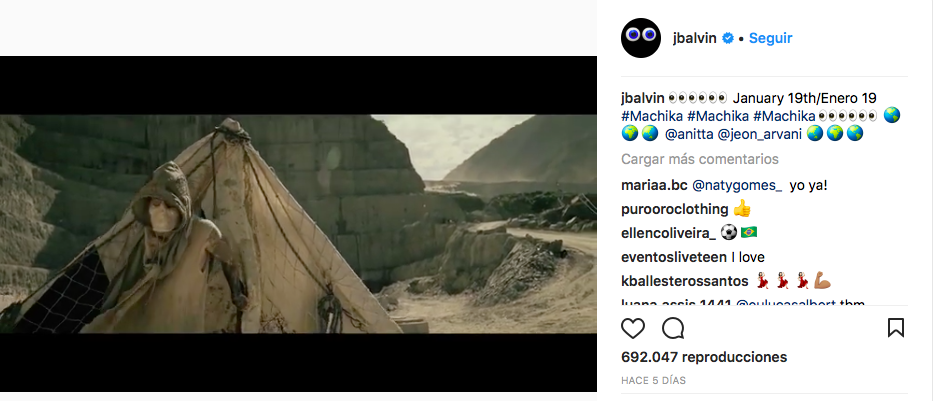Visit the @anitta mention
The height and width of the screenshot is (401, 933).
coord(689,134)
